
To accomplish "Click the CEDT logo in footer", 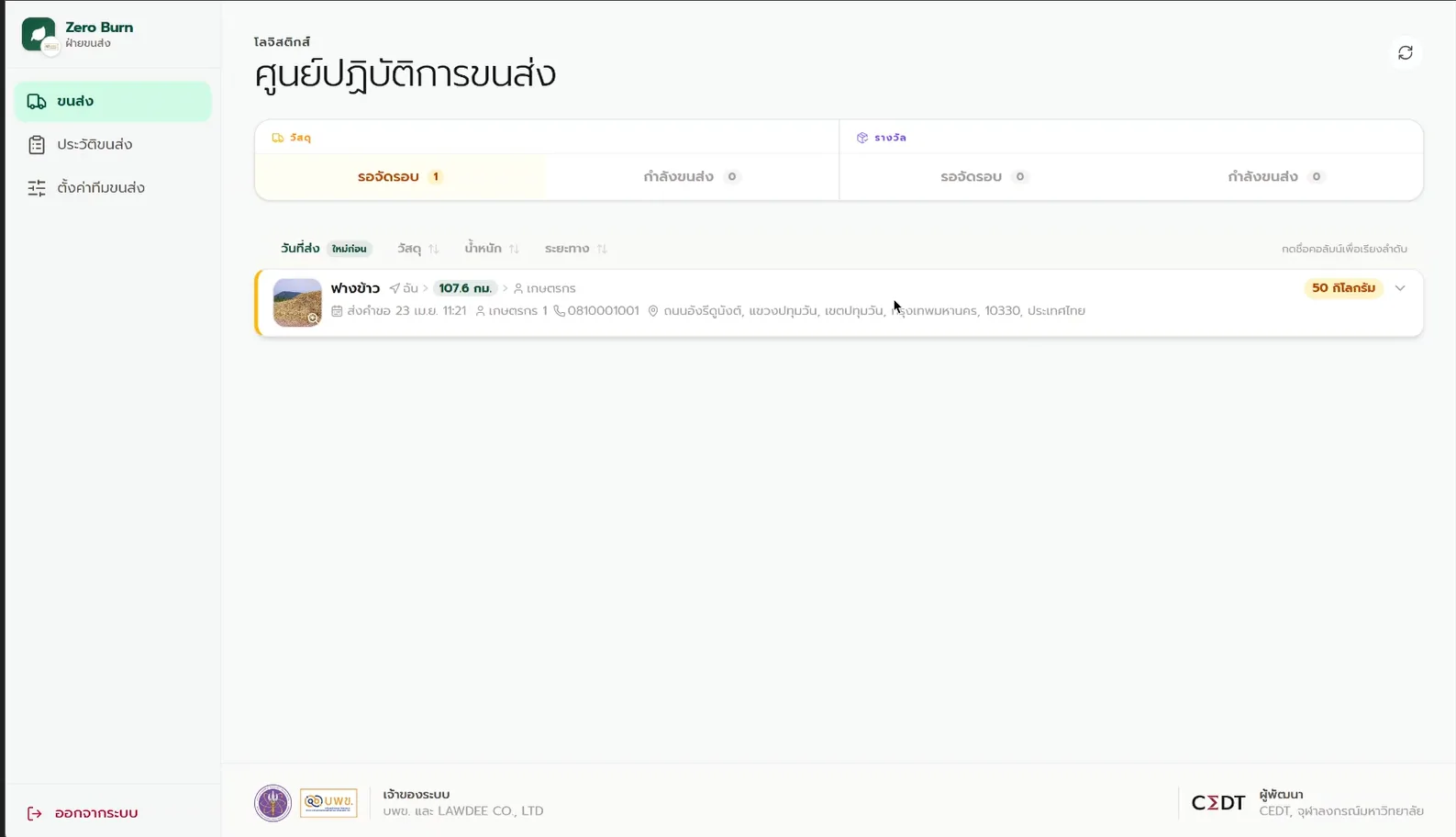I will click(x=1217, y=803).
